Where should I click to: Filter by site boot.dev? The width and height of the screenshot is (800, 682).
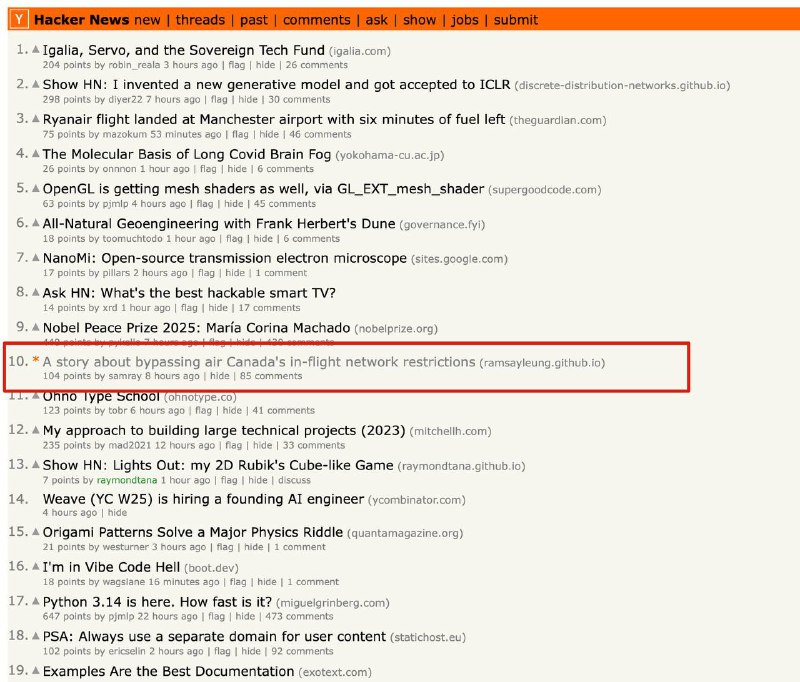click(x=211, y=568)
